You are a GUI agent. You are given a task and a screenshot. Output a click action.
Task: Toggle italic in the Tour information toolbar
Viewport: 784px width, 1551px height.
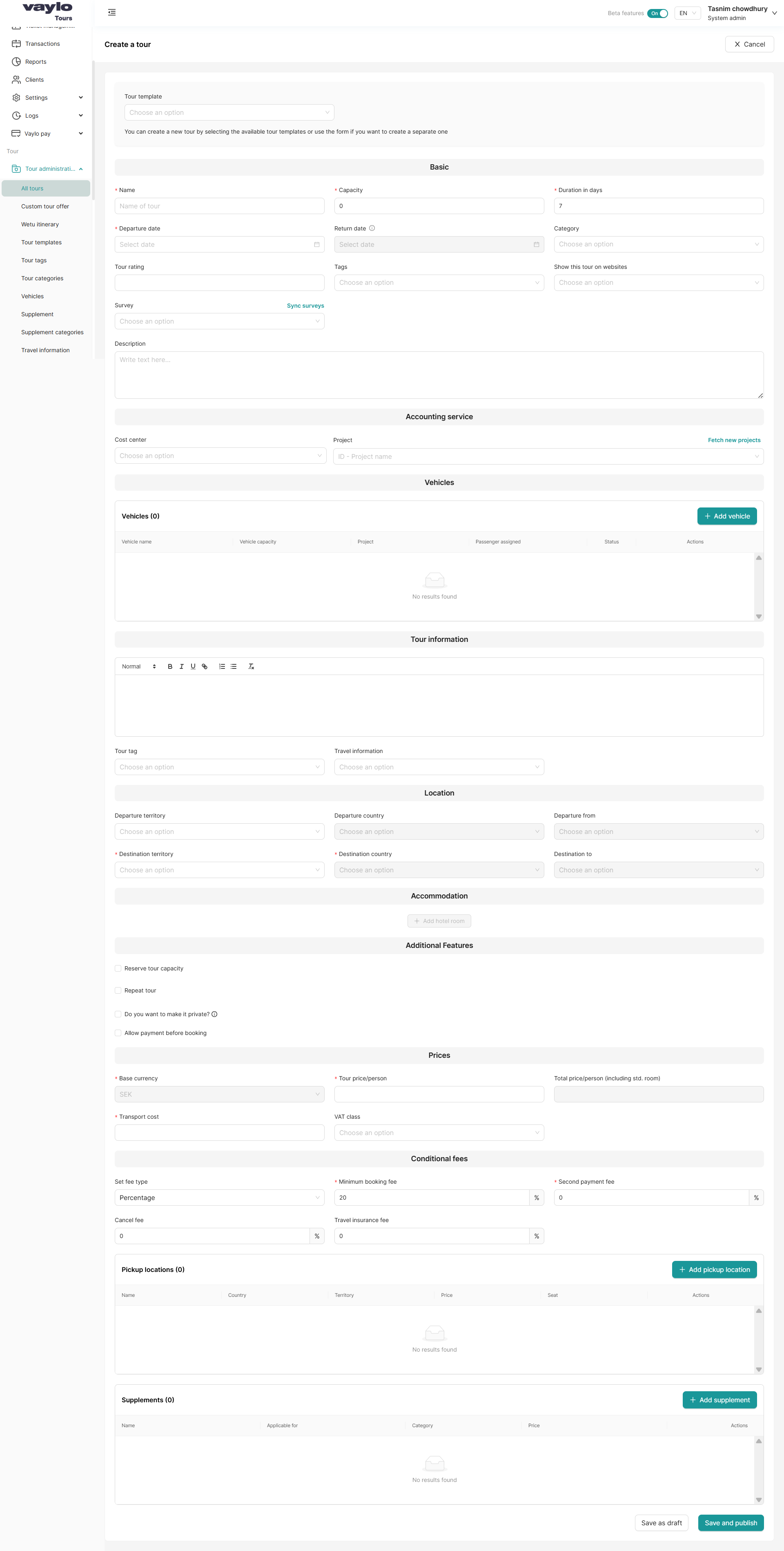(181, 666)
